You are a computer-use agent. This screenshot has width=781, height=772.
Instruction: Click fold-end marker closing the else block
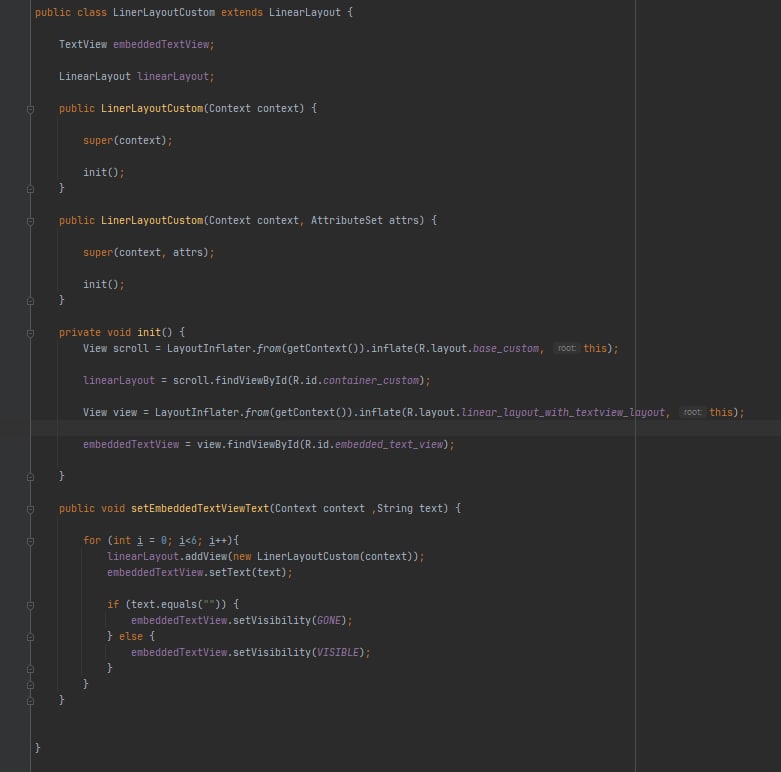click(30, 669)
